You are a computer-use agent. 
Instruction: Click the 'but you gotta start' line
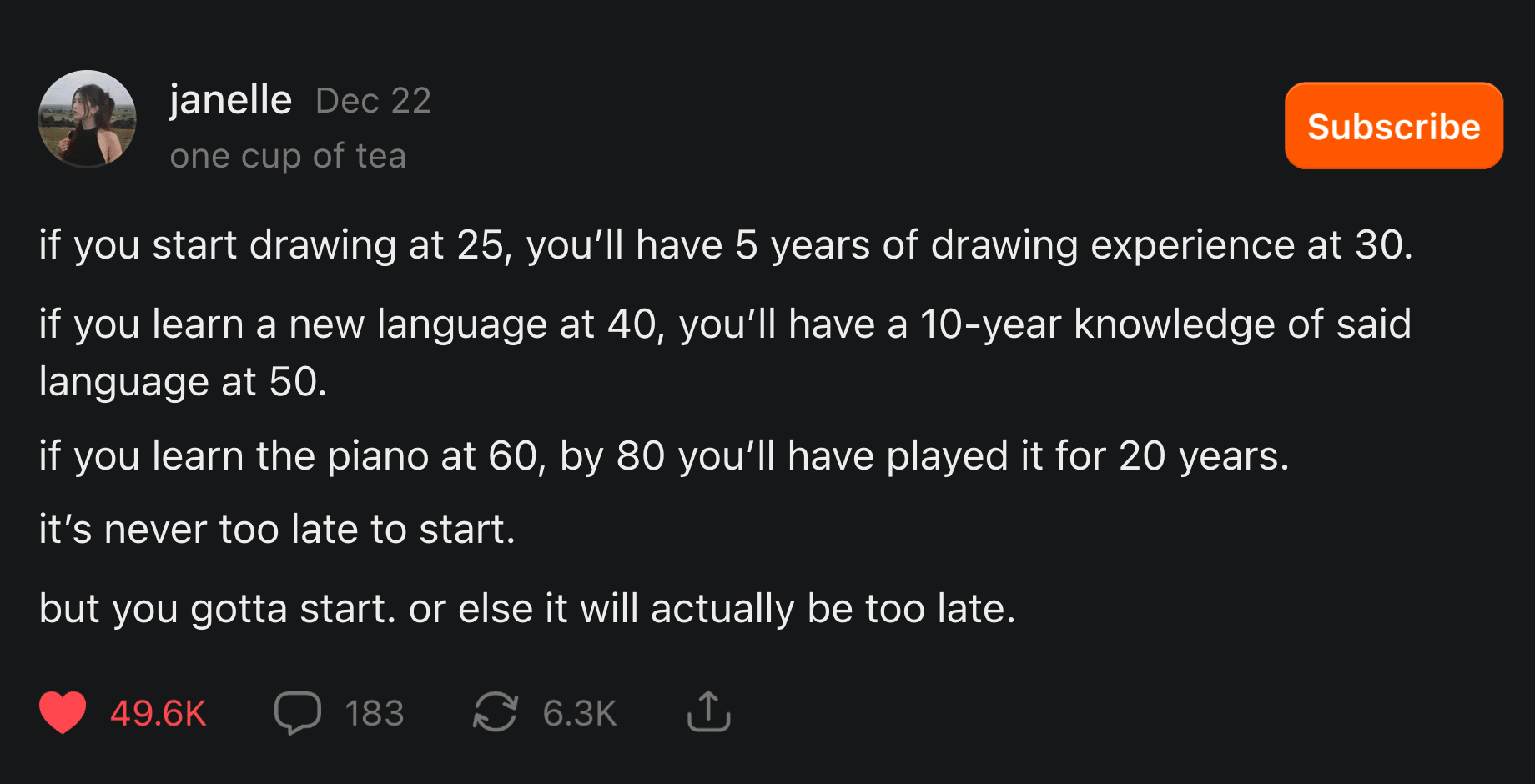point(527,609)
